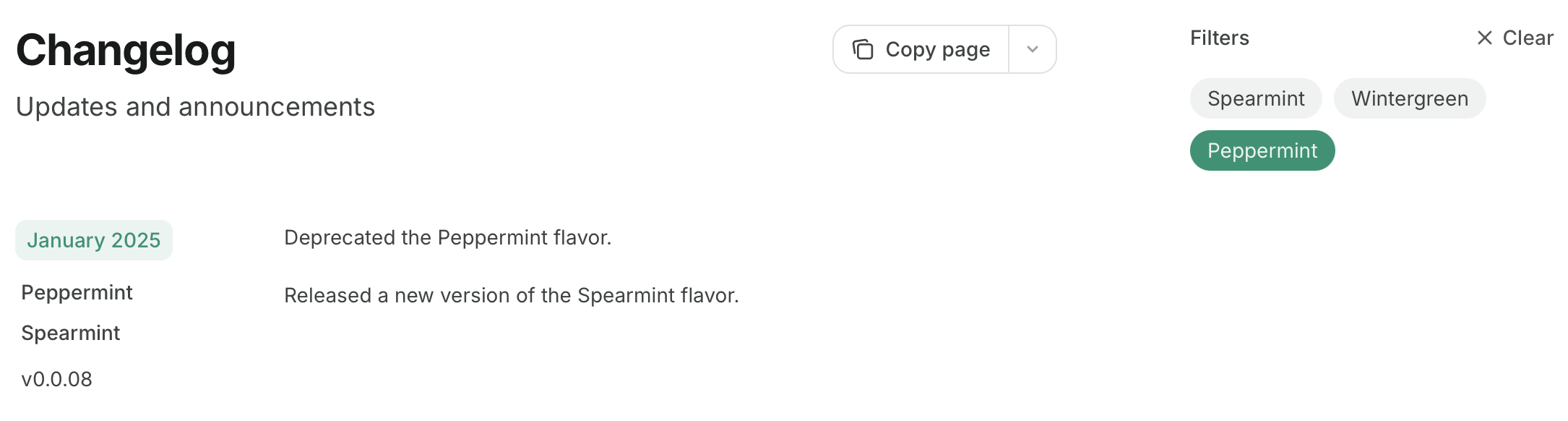Click the copy icon on the Copy page button
1568x421 pixels.
pyautogui.click(x=863, y=49)
